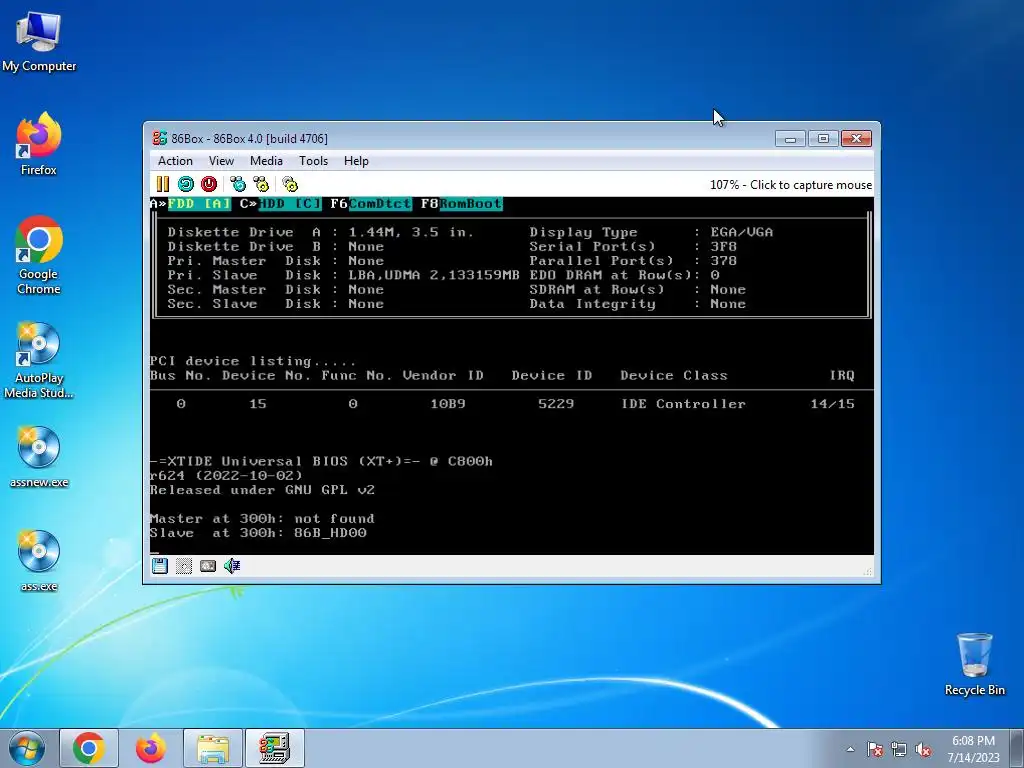Select assnew.exe on the desktop

point(39,456)
